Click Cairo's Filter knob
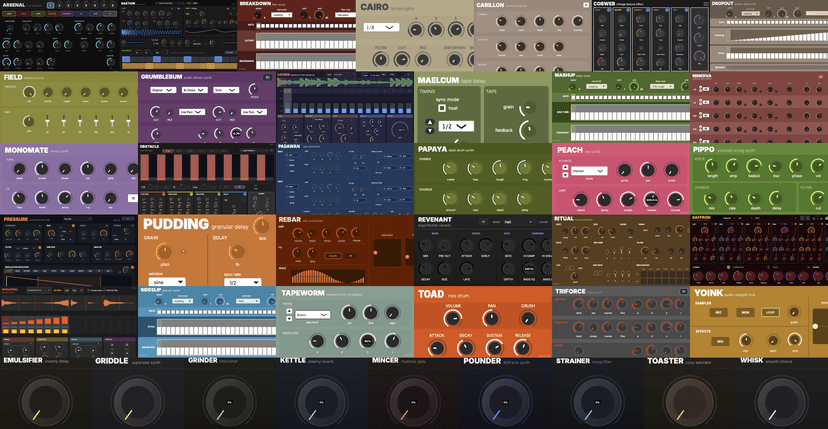Image resolution: width=828 pixels, height=429 pixels. coord(380,59)
